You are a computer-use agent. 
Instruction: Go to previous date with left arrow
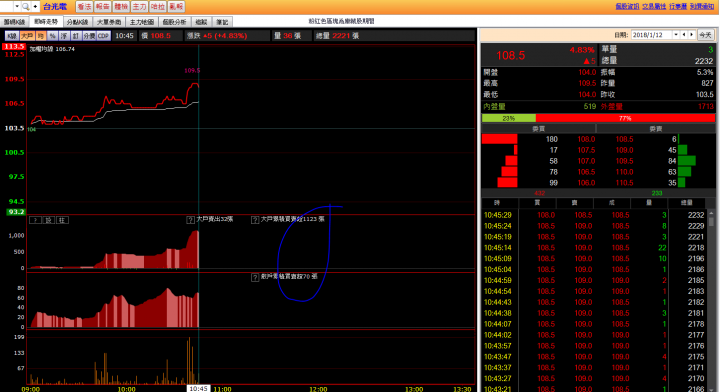[x=684, y=35]
